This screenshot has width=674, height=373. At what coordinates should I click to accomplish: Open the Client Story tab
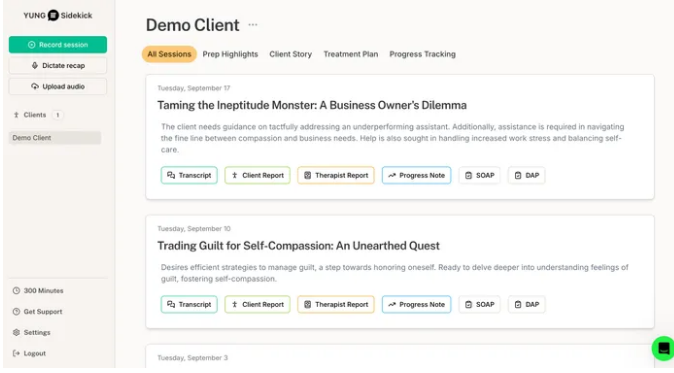pos(291,54)
